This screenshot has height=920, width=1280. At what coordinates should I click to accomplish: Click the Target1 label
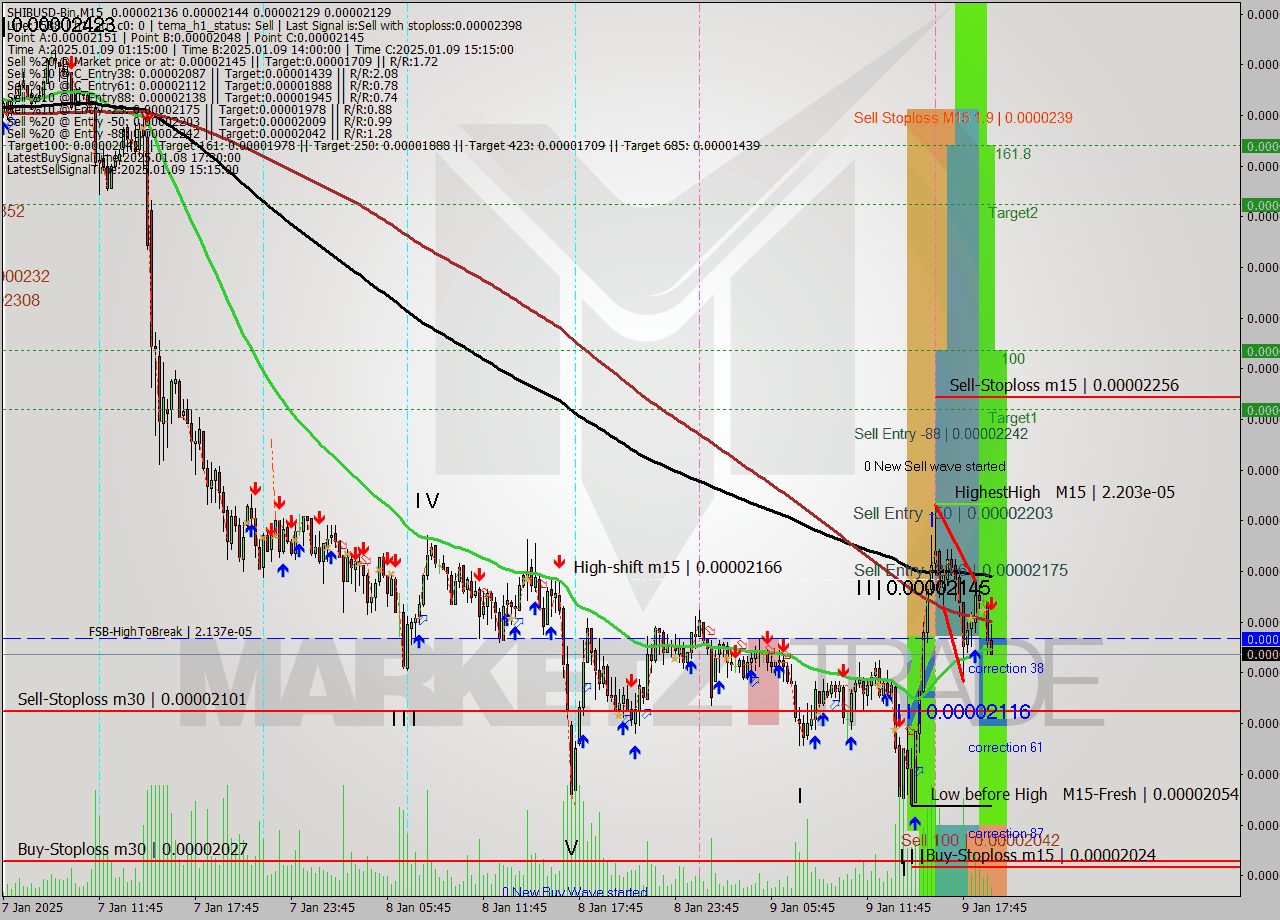(x=1013, y=418)
